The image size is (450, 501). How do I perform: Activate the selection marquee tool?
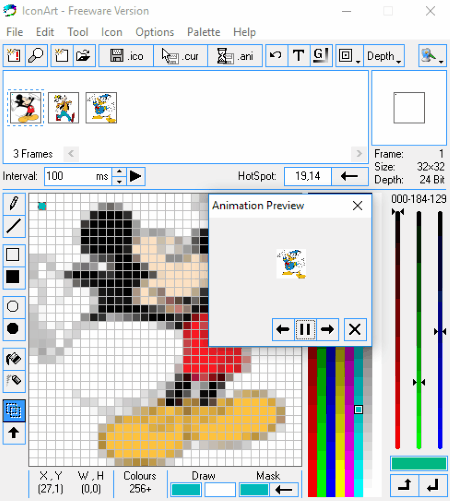pos(14,410)
